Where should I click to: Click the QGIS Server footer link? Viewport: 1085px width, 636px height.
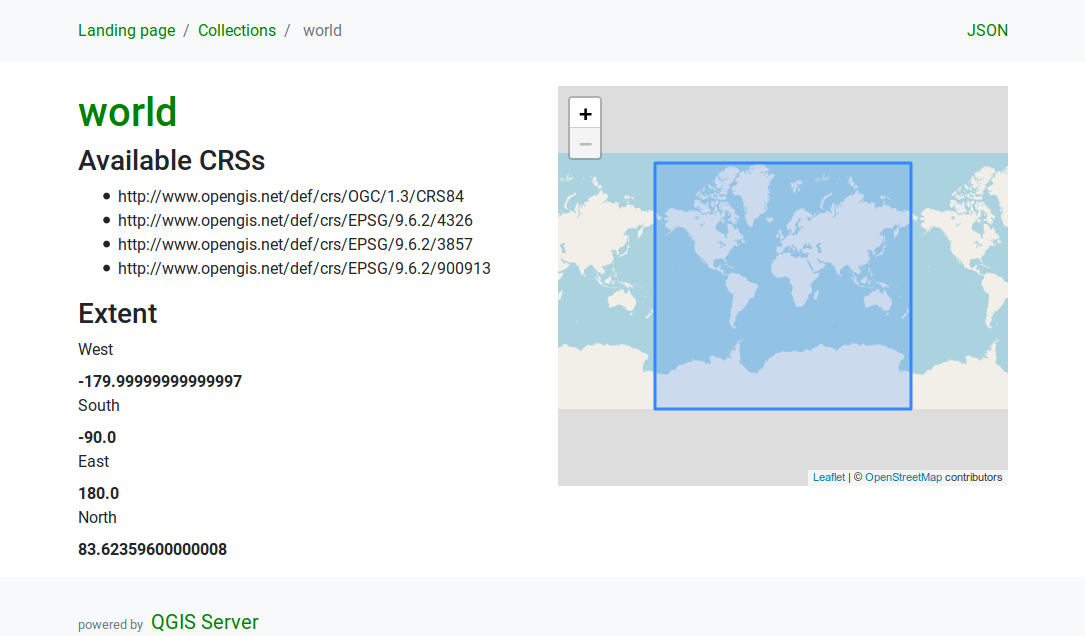[x=205, y=621]
